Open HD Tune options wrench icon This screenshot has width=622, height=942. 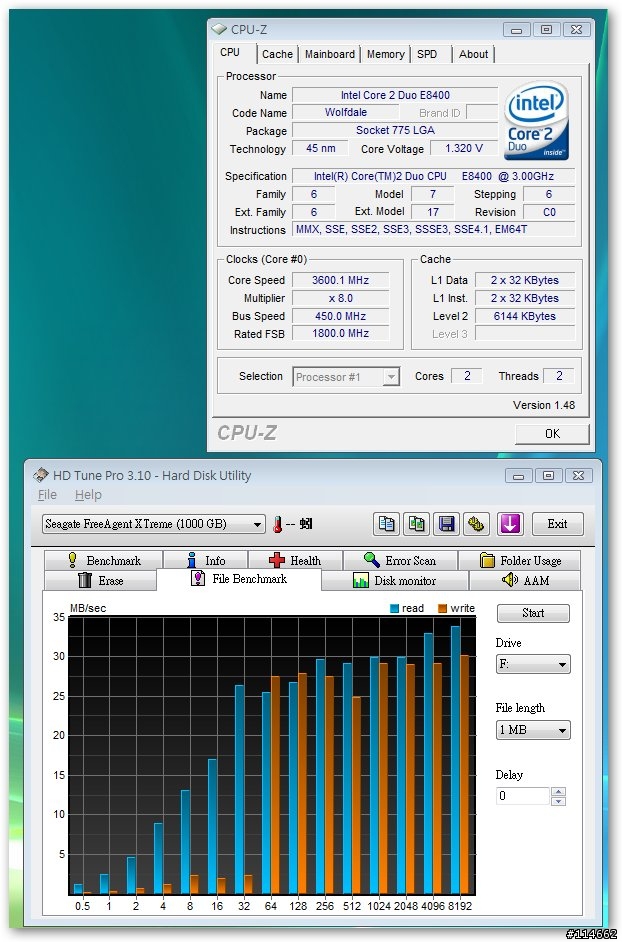(476, 524)
